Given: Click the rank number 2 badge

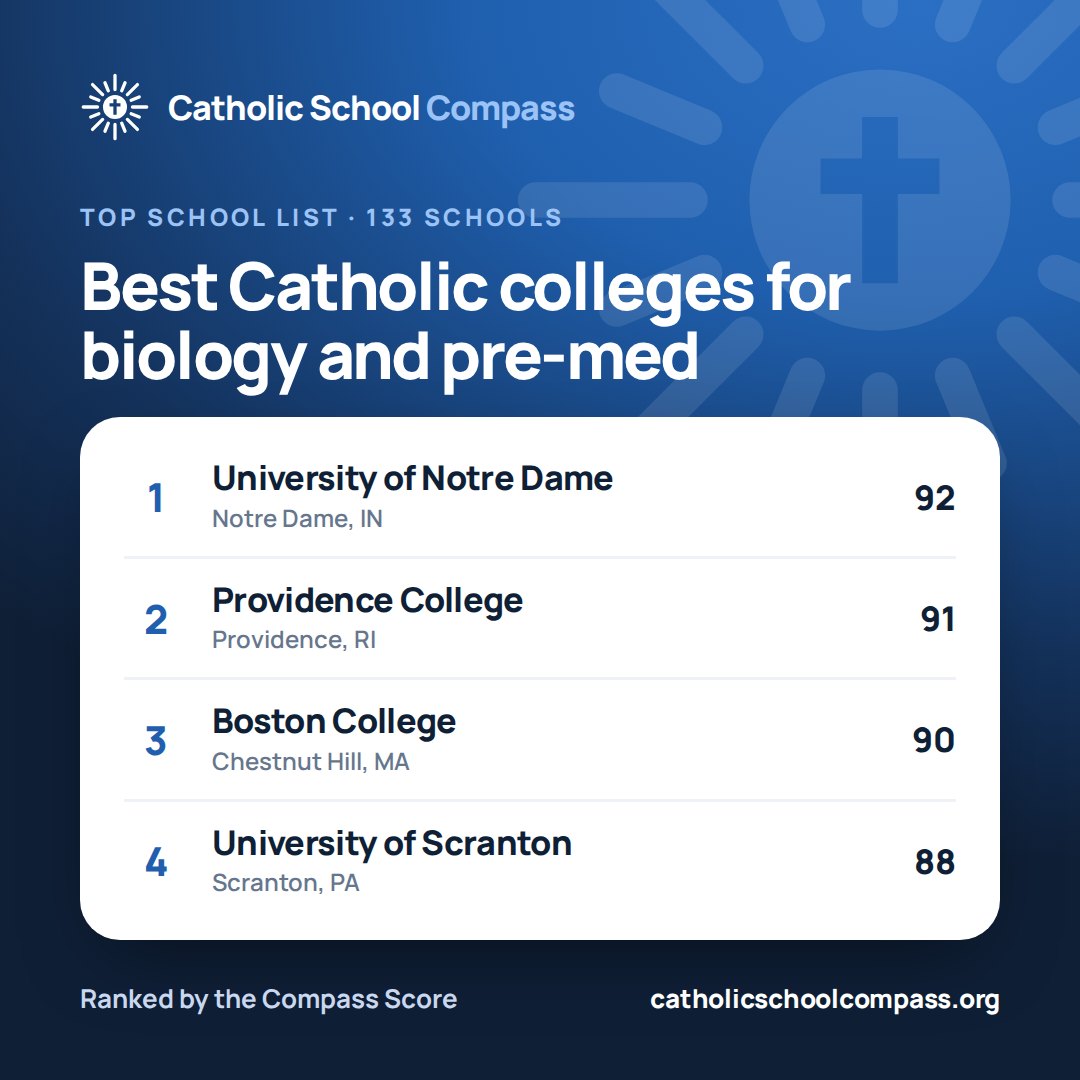Looking at the screenshot, I should (x=156, y=619).
